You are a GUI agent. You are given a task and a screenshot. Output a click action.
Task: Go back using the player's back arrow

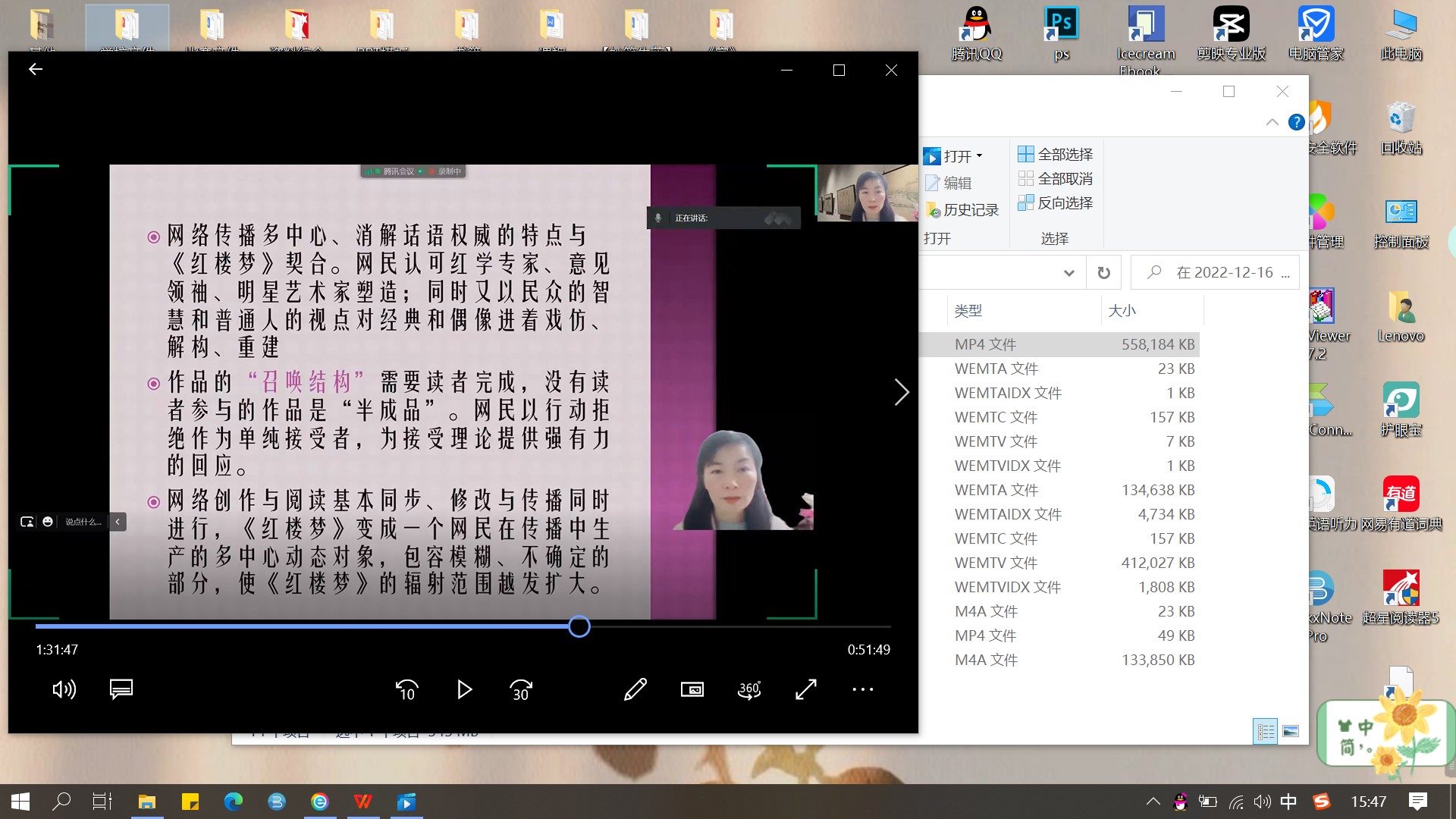coord(36,70)
